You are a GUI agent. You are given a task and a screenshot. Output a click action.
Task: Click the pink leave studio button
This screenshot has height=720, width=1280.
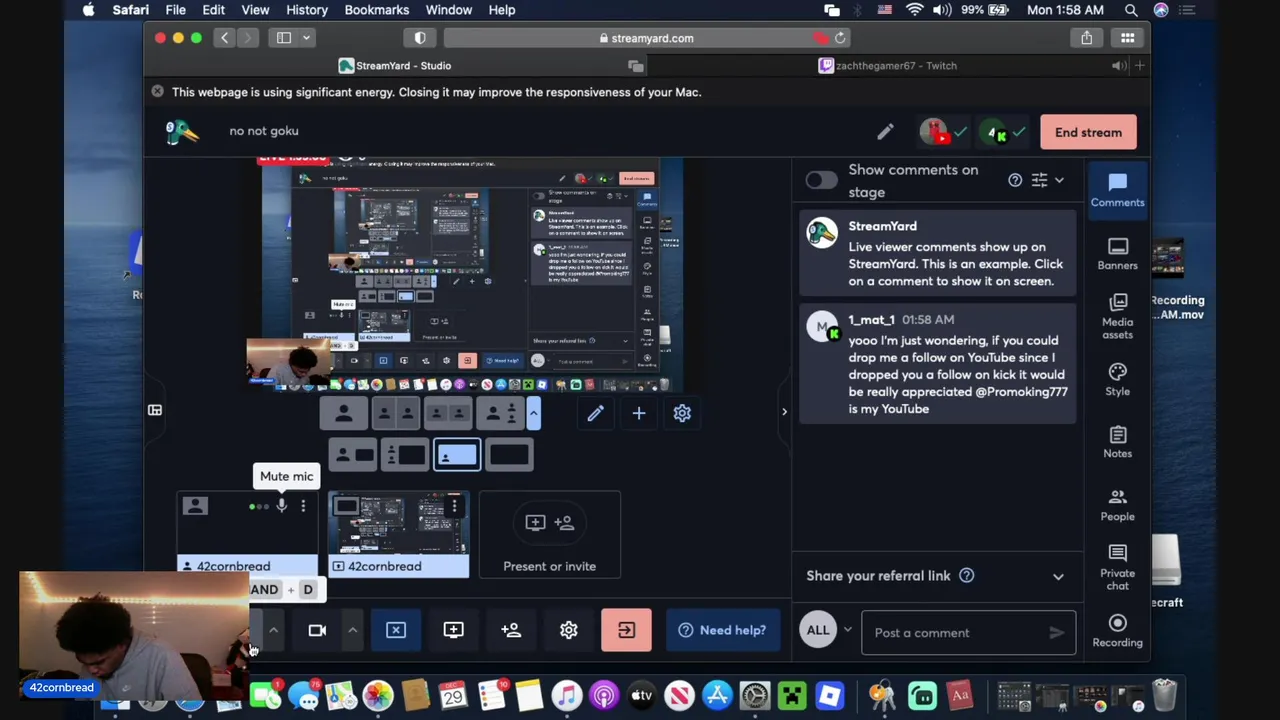pos(626,630)
